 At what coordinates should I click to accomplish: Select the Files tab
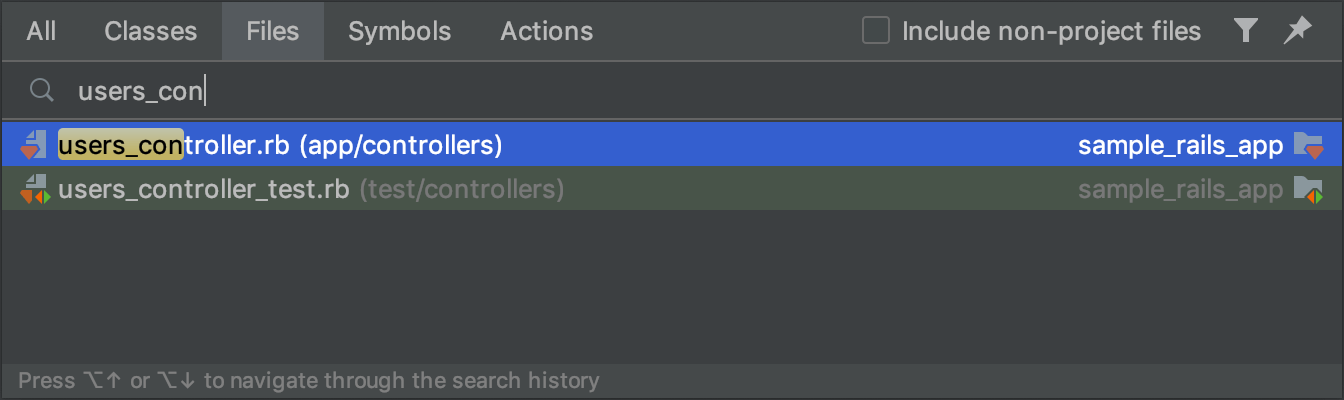click(x=273, y=31)
